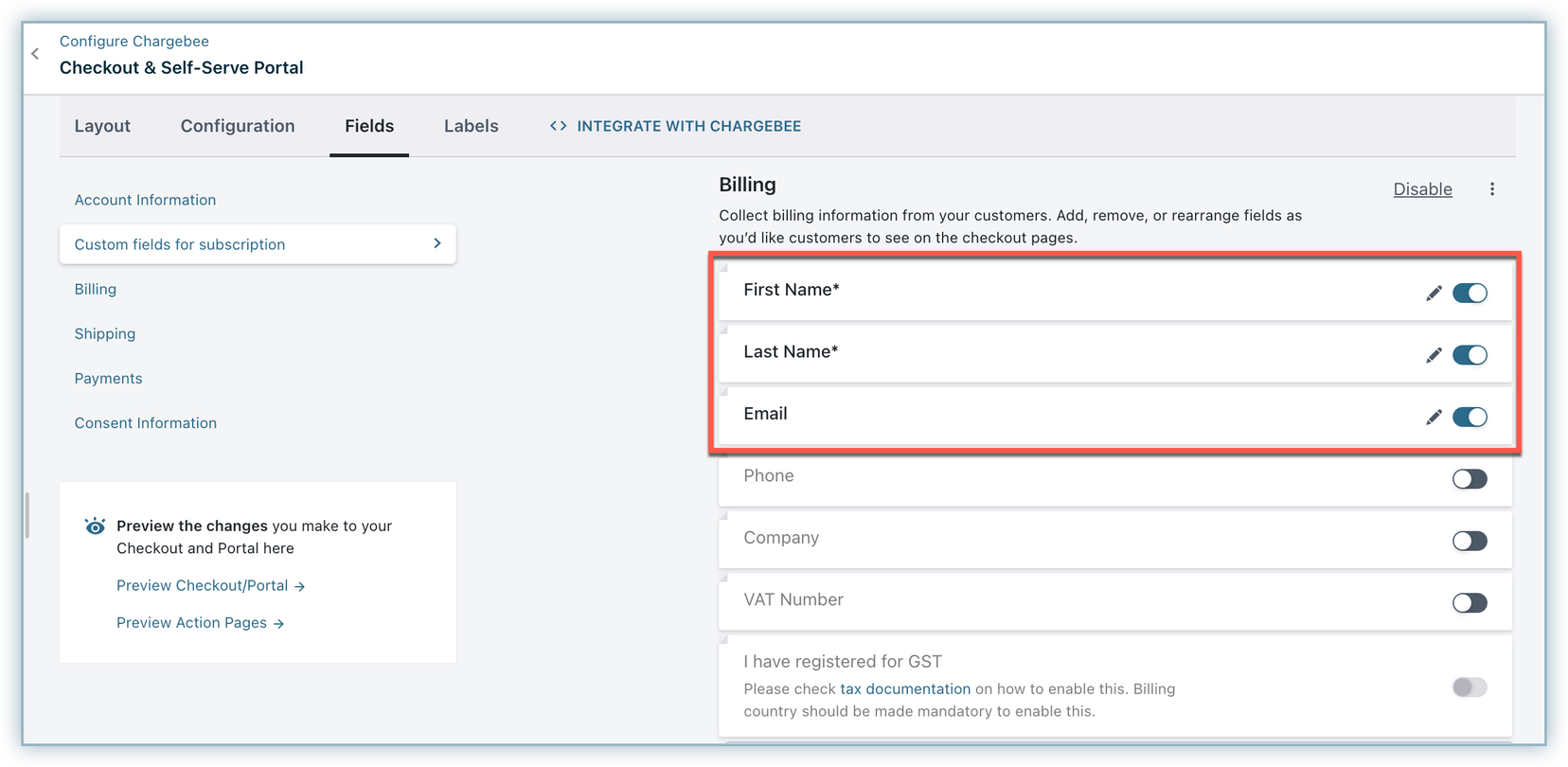Open the three-dot Billing options menu

tap(1491, 189)
